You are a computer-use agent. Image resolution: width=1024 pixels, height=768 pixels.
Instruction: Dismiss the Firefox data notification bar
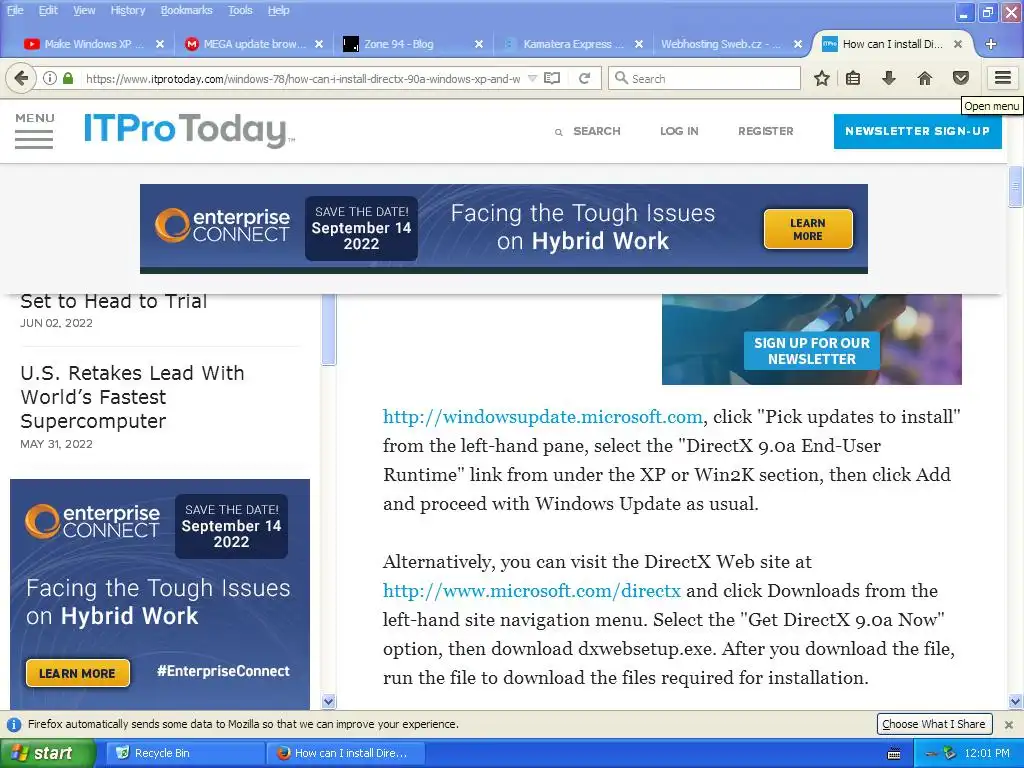1008,724
